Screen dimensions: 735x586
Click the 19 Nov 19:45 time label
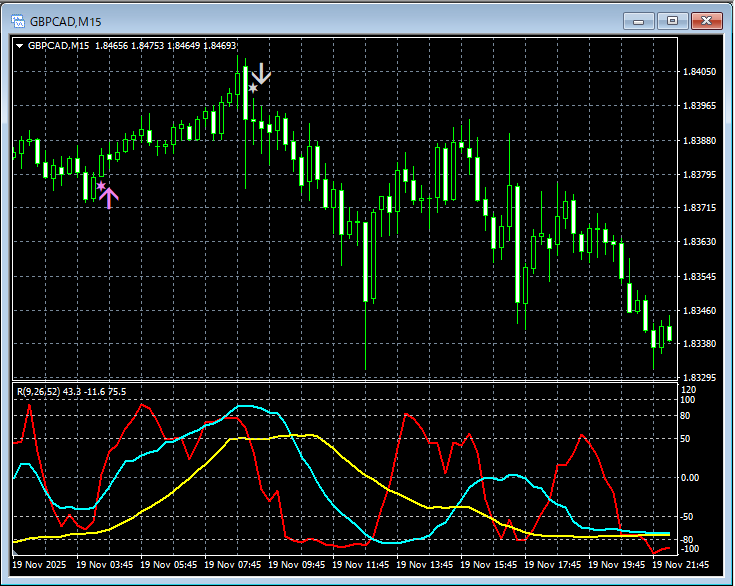[x=616, y=564]
